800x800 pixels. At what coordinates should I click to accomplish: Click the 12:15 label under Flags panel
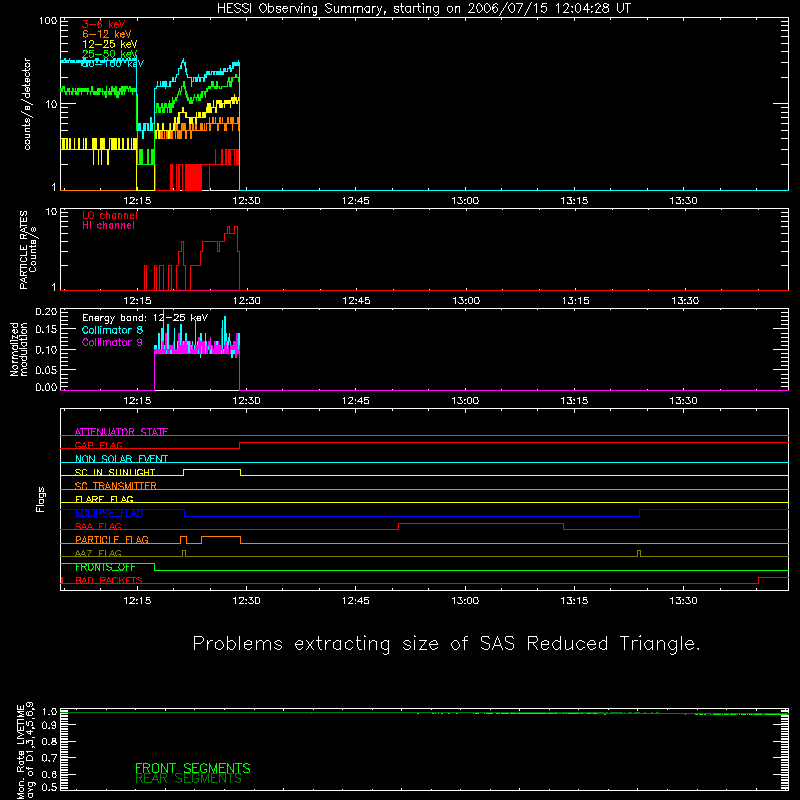(137, 601)
